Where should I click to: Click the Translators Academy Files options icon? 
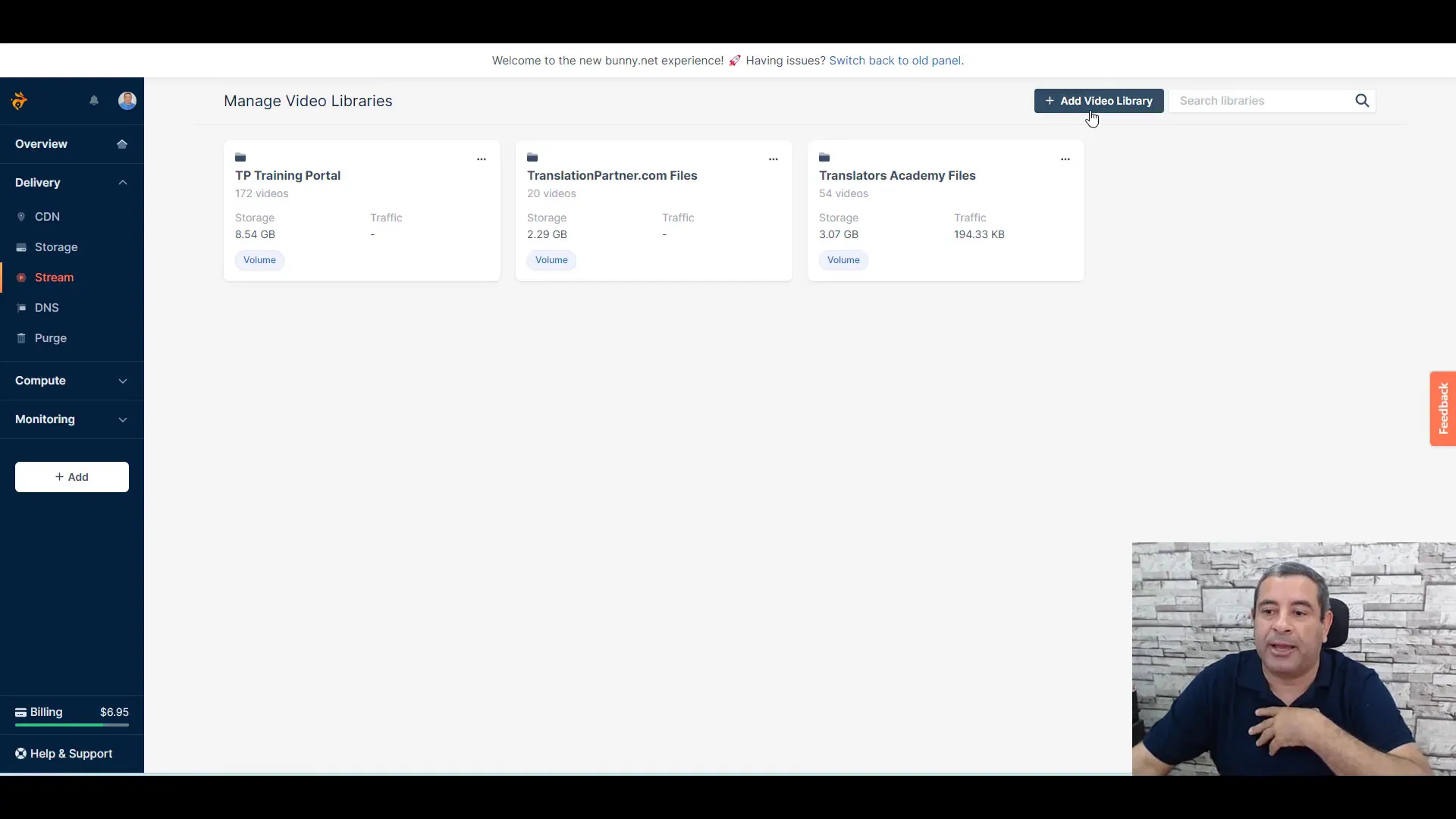[x=1065, y=158]
